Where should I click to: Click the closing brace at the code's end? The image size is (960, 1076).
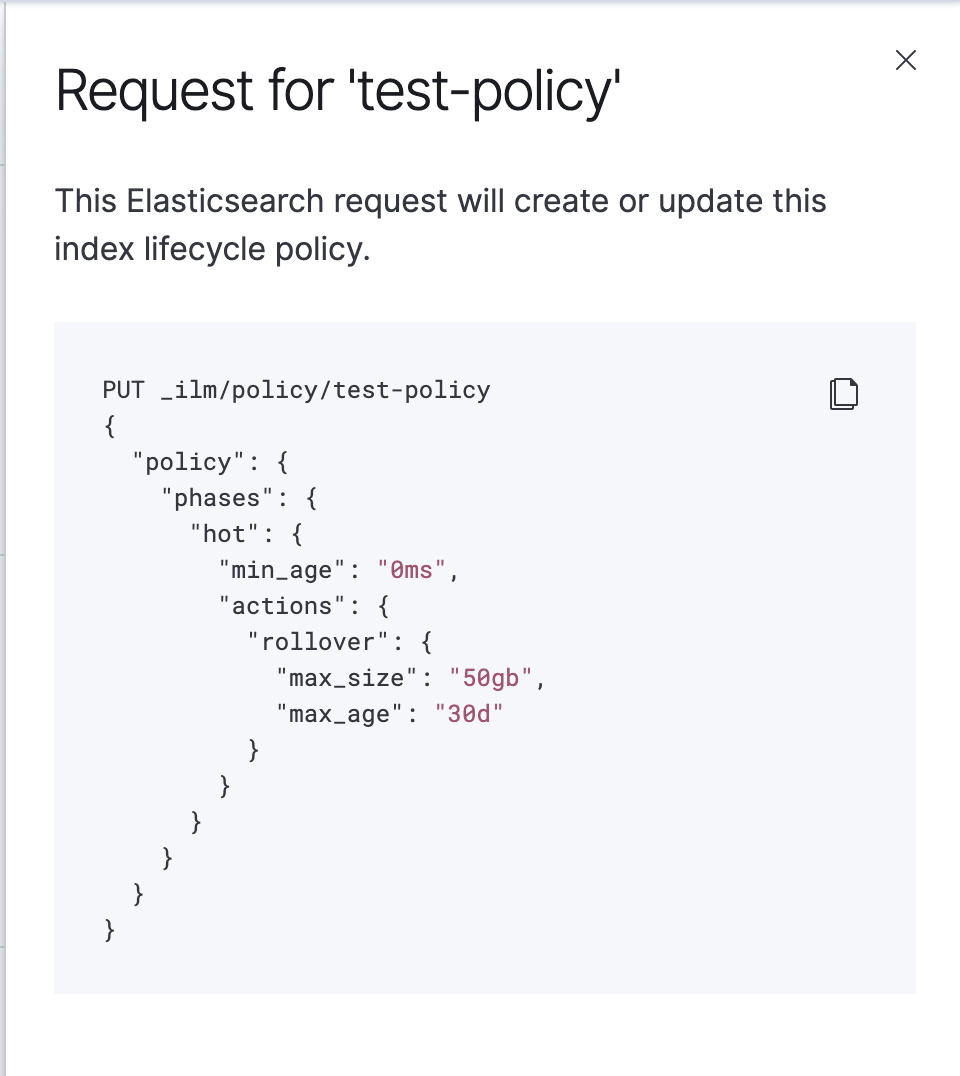108,929
